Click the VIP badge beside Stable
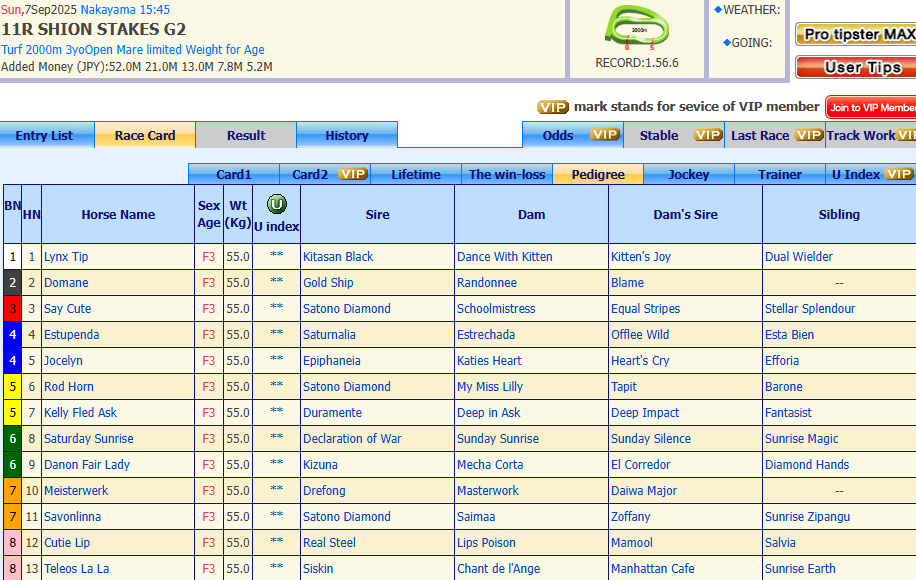Image resolution: width=916 pixels, height=580 pixels. point(707,135)
